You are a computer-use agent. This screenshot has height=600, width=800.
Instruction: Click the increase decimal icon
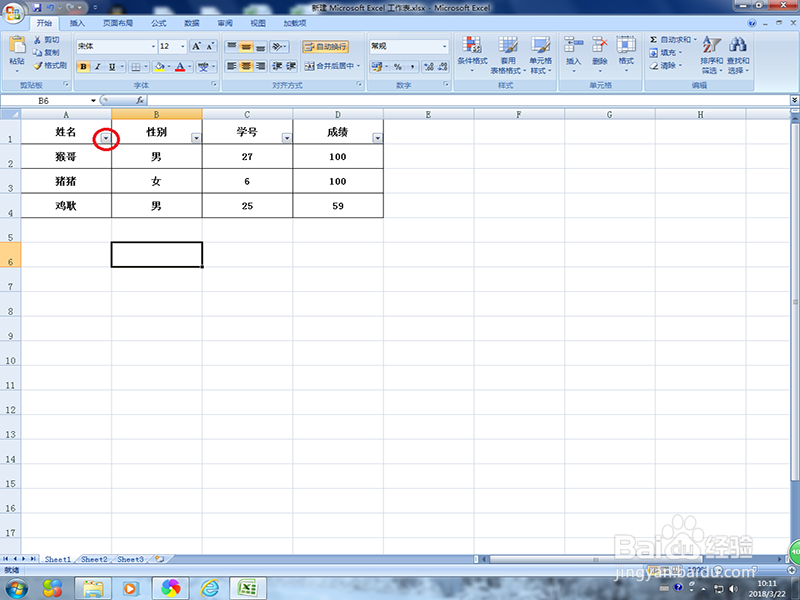429,67
